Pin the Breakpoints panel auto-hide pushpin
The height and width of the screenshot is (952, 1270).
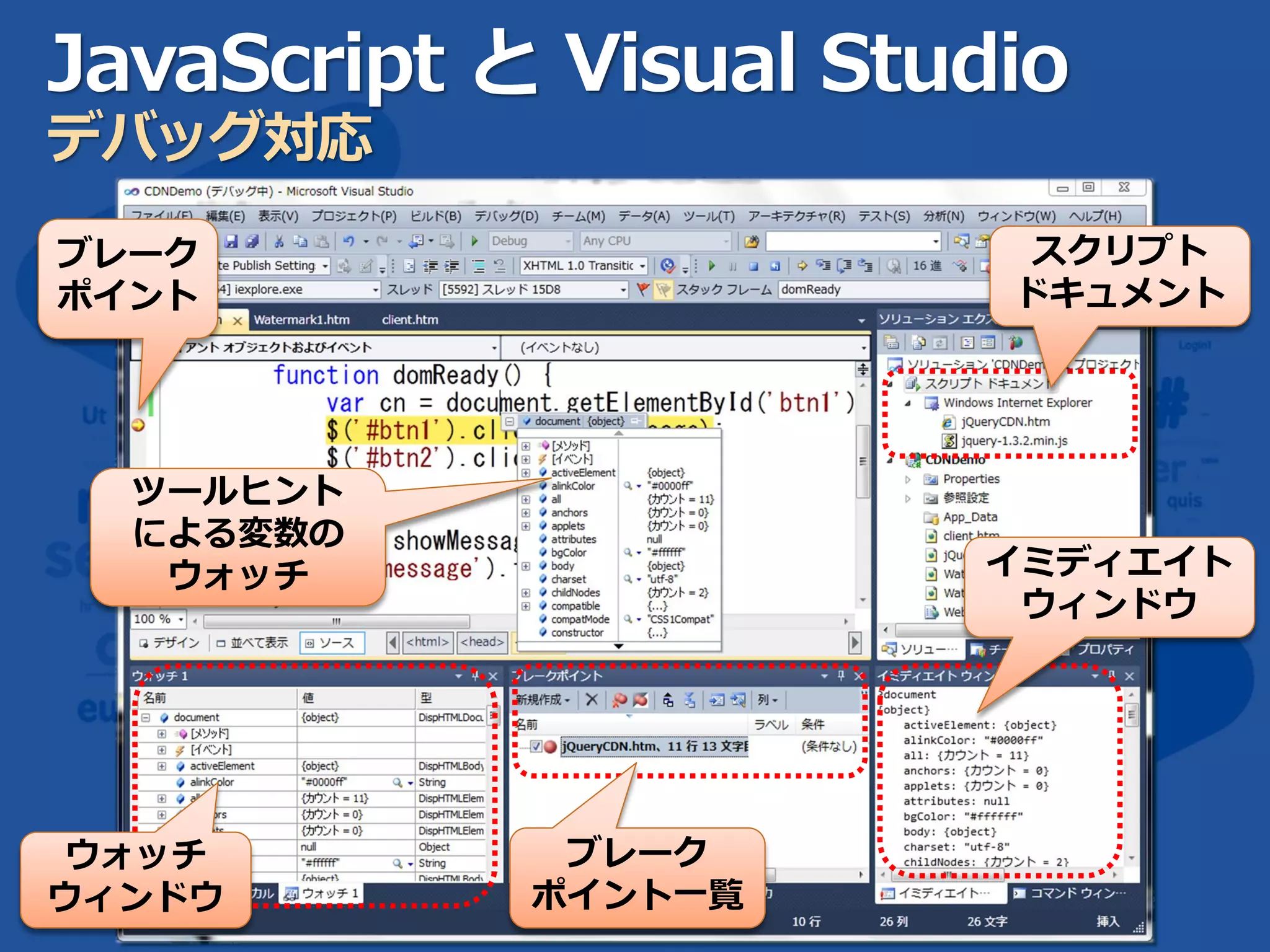841,676
